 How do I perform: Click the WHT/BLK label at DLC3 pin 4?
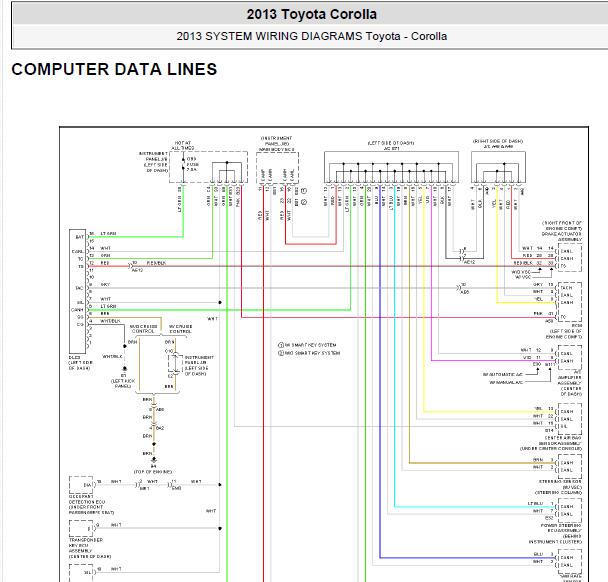coord(111,321)
